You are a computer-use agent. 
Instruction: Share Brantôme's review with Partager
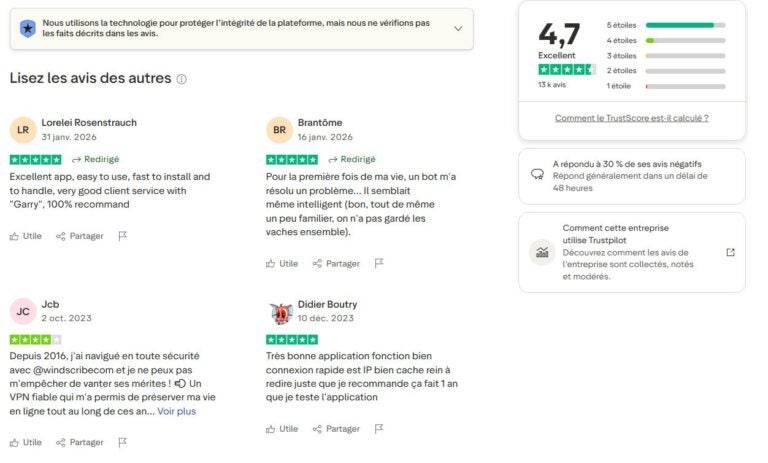[336, 263]
